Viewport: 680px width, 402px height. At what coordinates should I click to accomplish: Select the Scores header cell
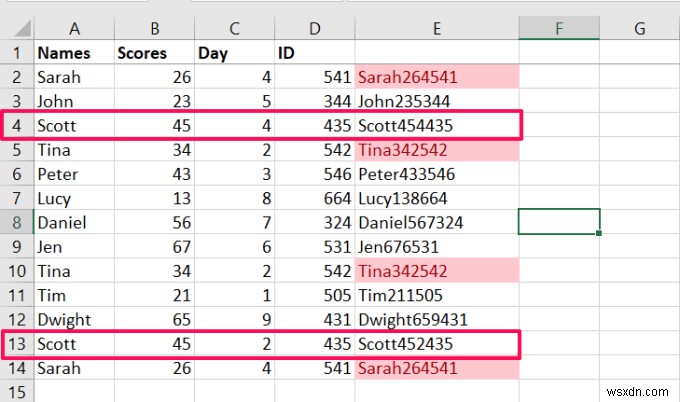coord(152,53)
